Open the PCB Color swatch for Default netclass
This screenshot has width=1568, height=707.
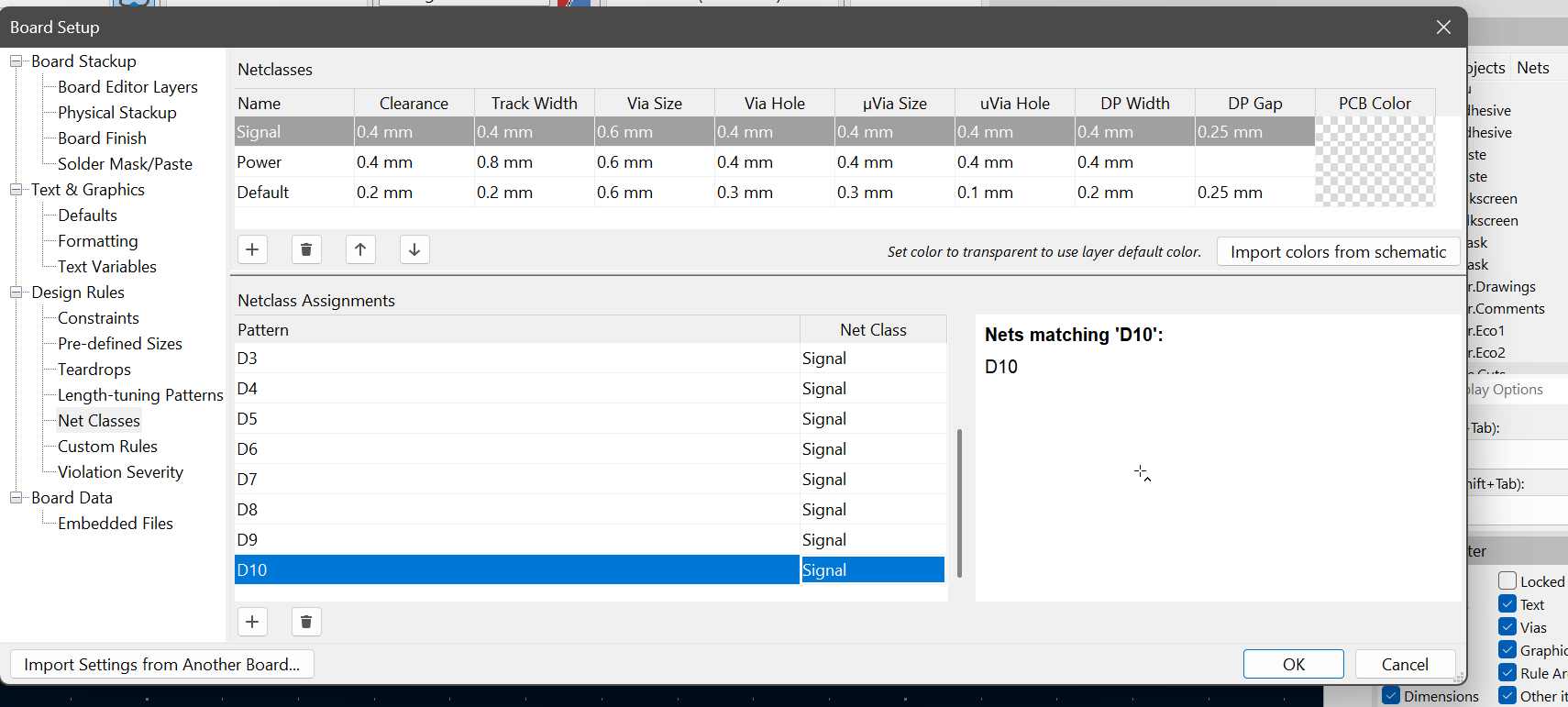click(1375, 193)
